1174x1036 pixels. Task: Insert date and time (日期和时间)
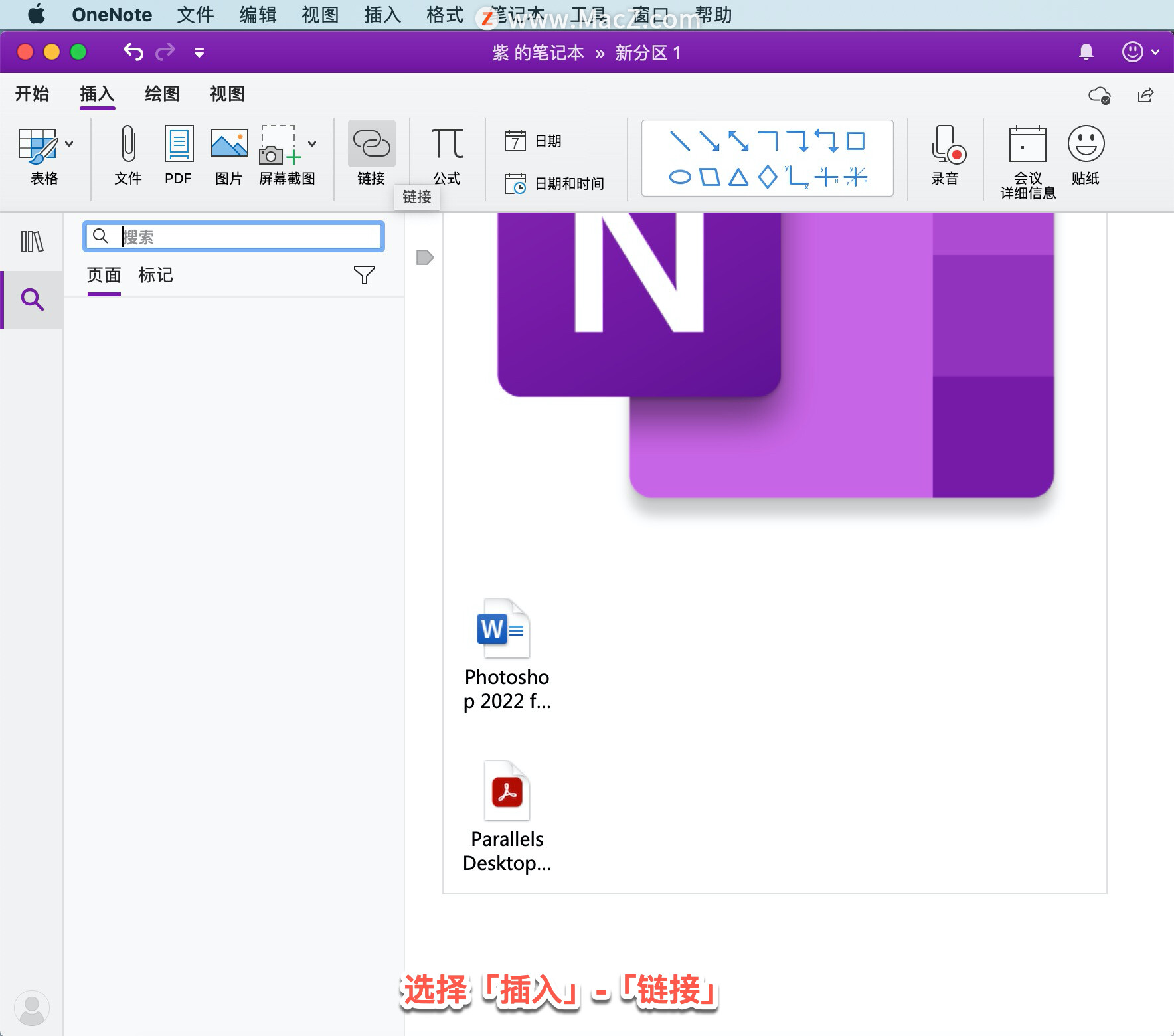tap(554, 184)
